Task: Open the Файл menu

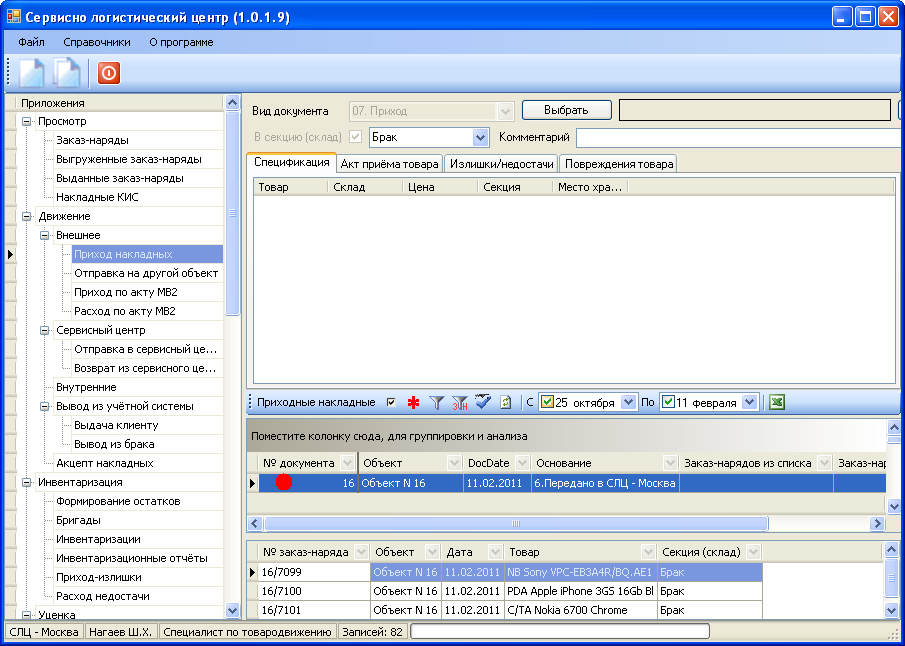Action: pos(31,42)
